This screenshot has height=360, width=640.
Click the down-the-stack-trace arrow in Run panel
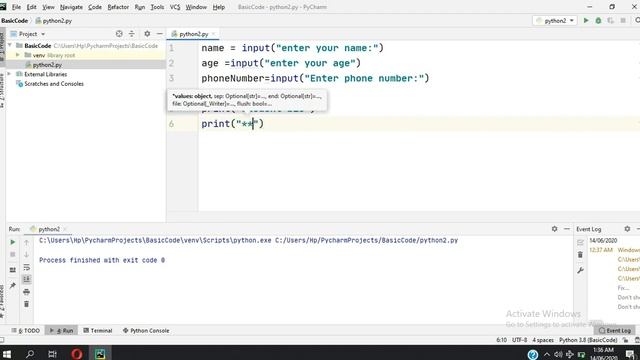click(x=27, y=255)
